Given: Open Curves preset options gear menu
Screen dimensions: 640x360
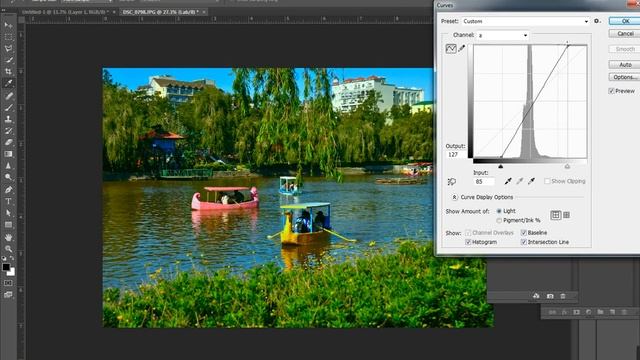Looking at the screenshot, I should tap(597, 21).
